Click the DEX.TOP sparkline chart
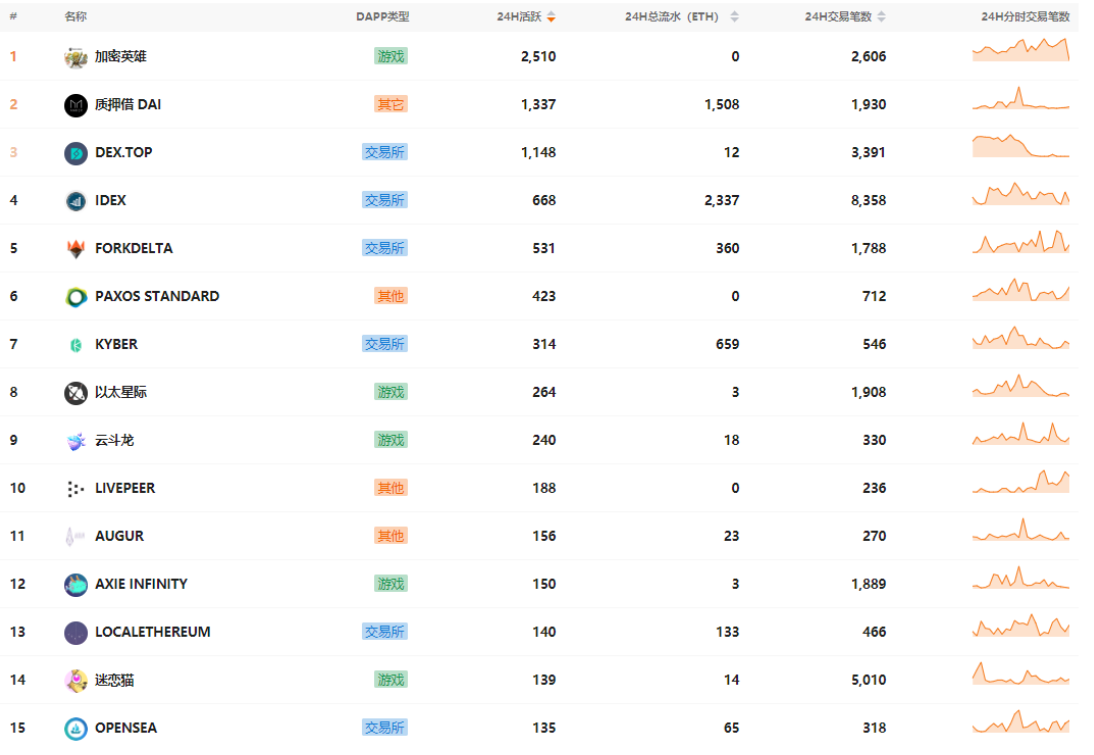This screenshot has width=1094, height=755. (1021, 146)
